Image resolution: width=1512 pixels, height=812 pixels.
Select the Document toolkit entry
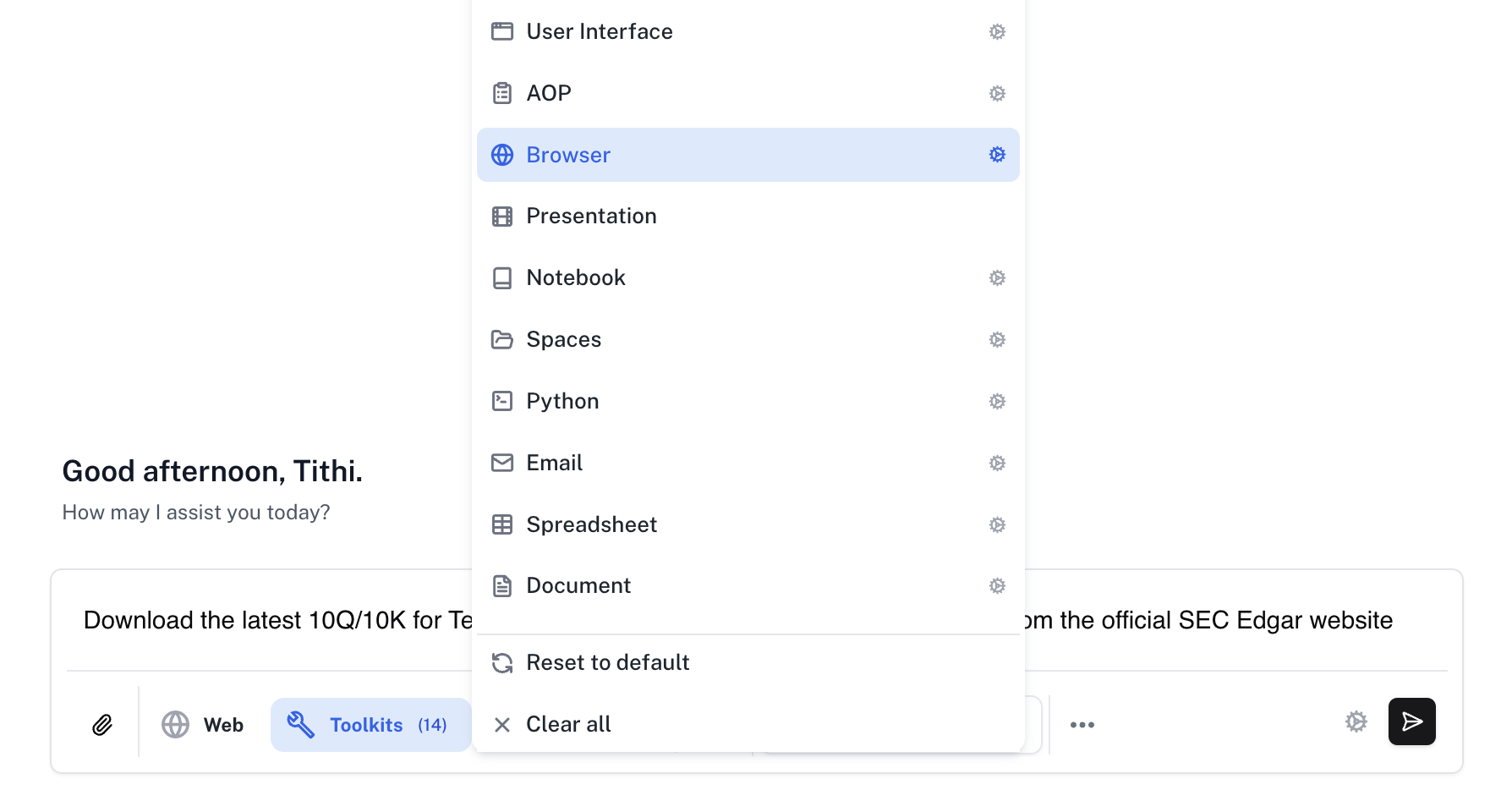tap(578, 586)
